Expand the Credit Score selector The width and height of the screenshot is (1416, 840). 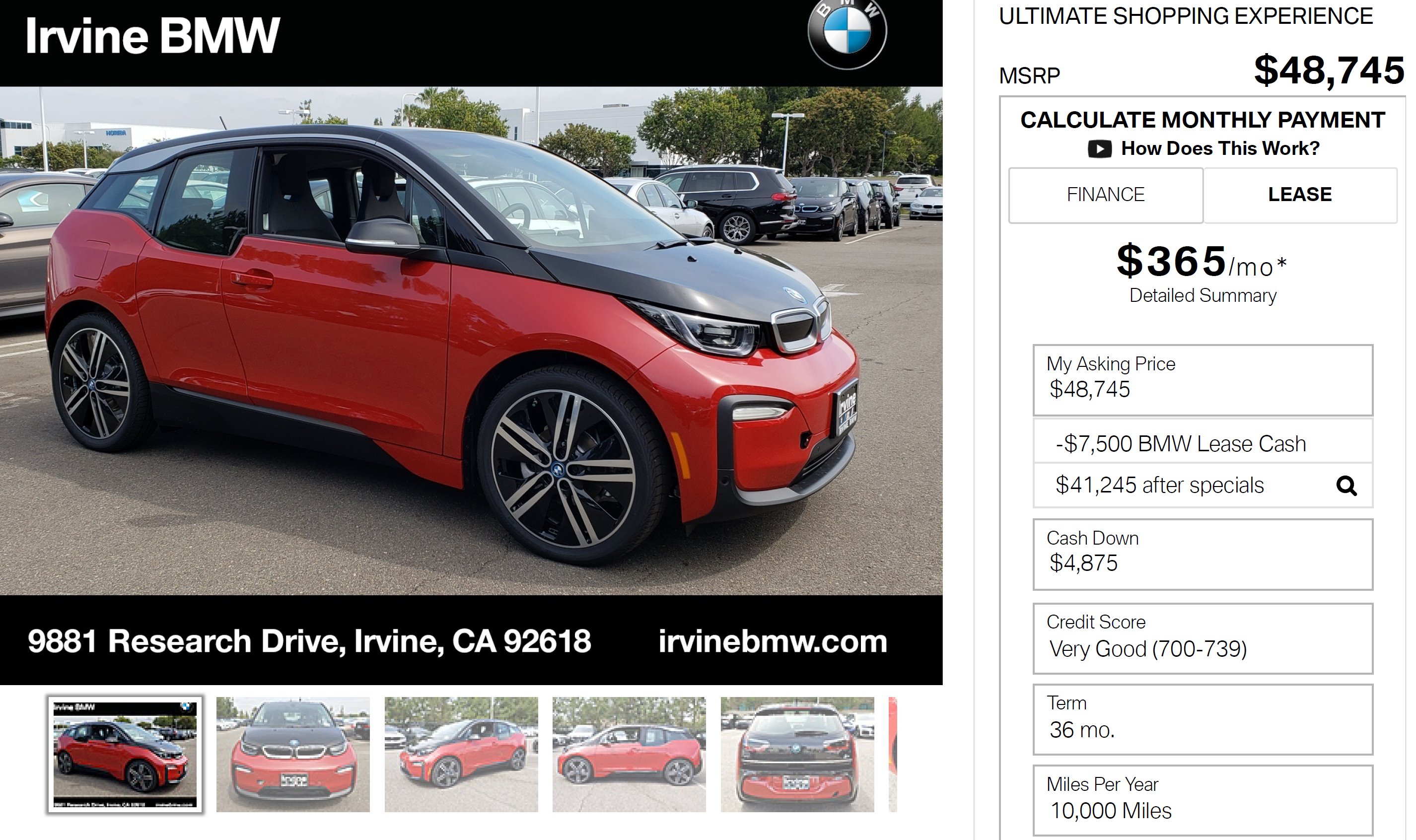[x=1203, y=638]
